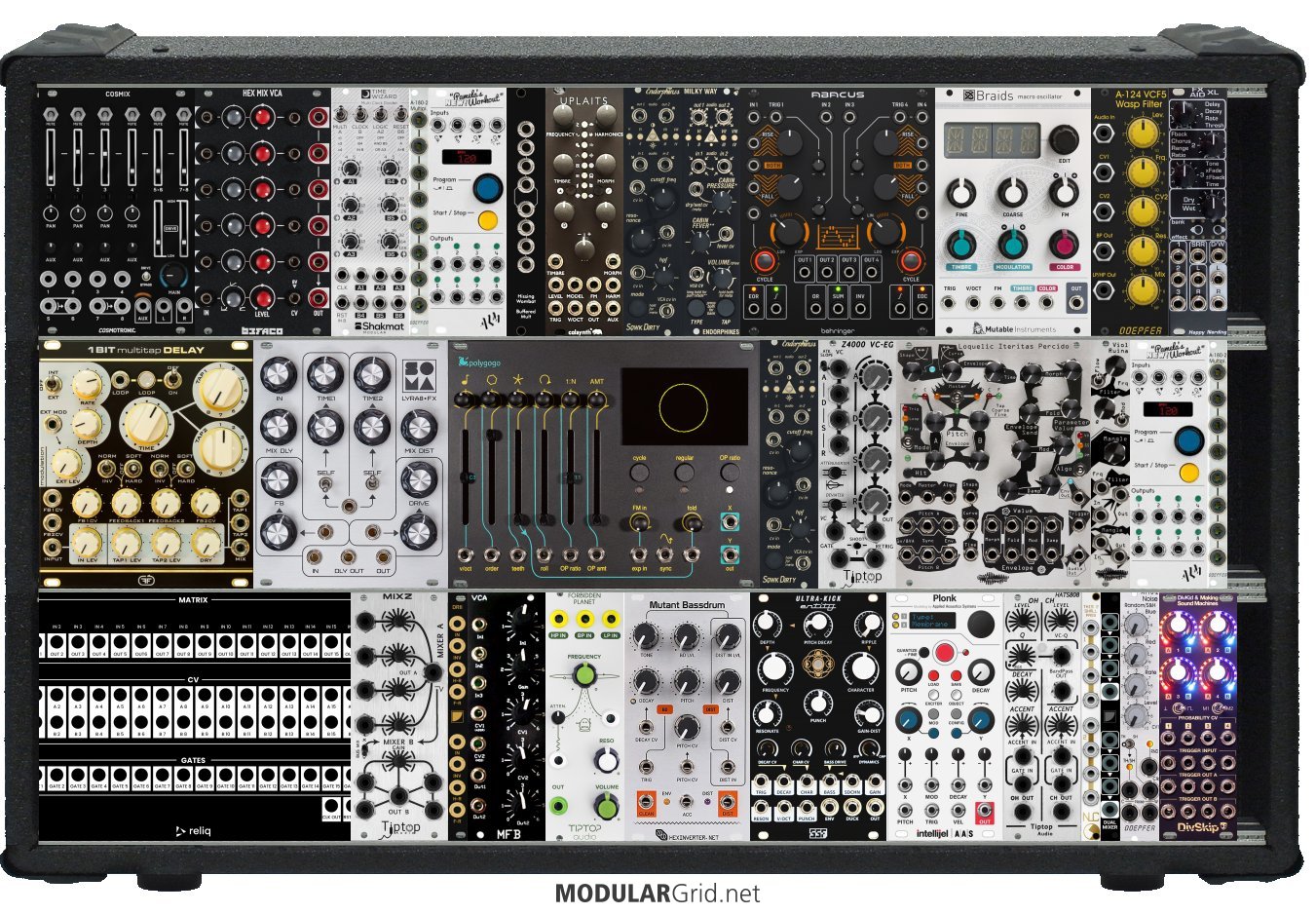Click the Wasp Filter BP Out jack

point(1104,252)
